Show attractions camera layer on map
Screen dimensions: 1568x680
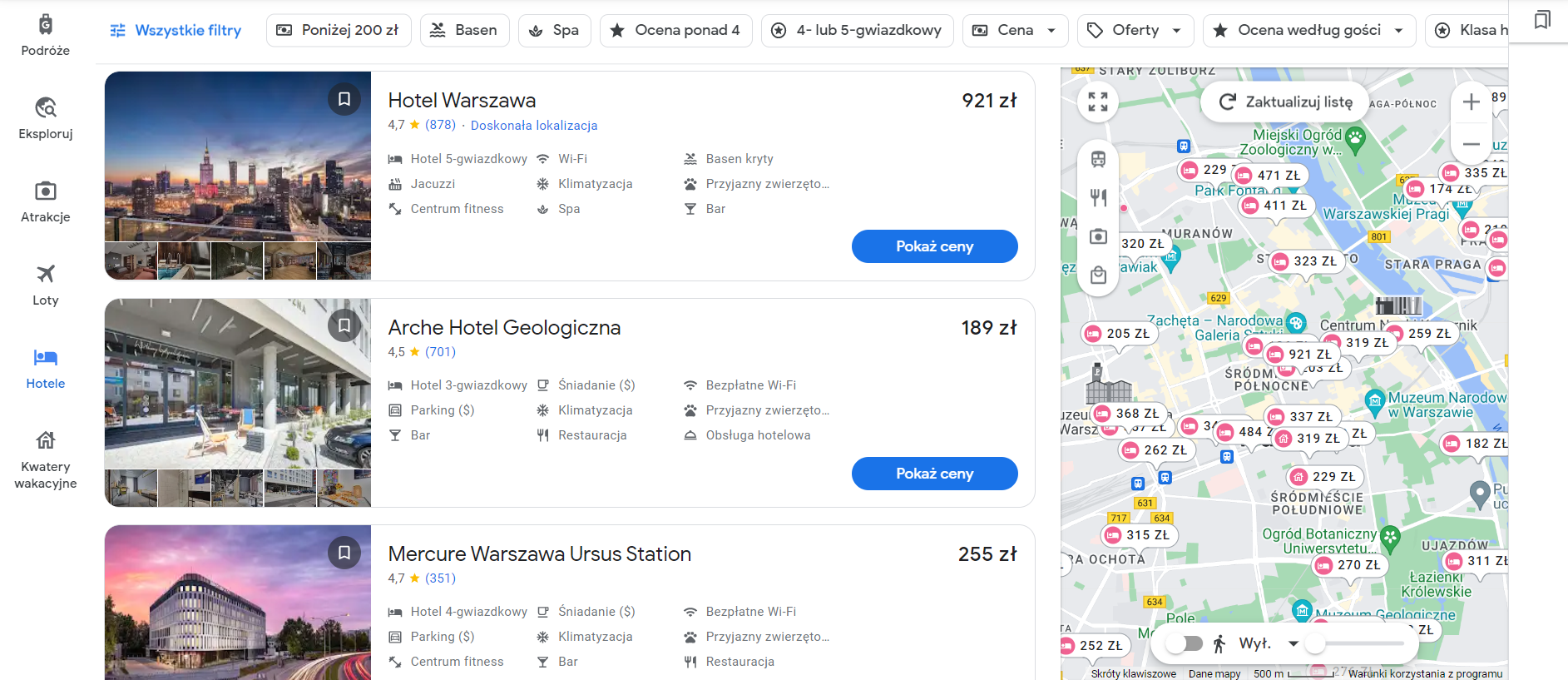point(1098,236)
